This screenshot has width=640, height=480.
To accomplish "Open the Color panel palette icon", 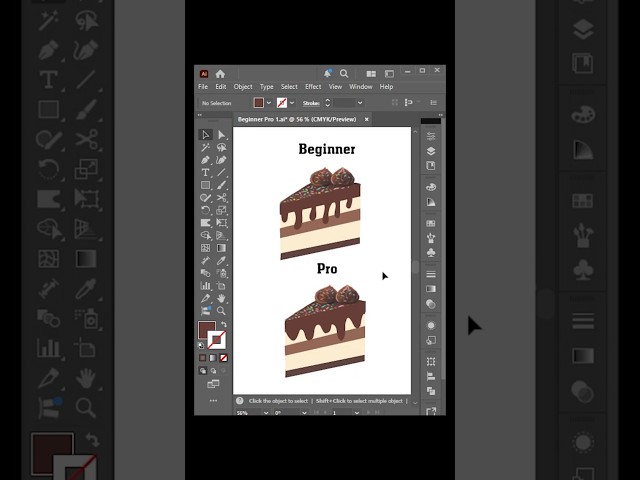I will point(431,187).
